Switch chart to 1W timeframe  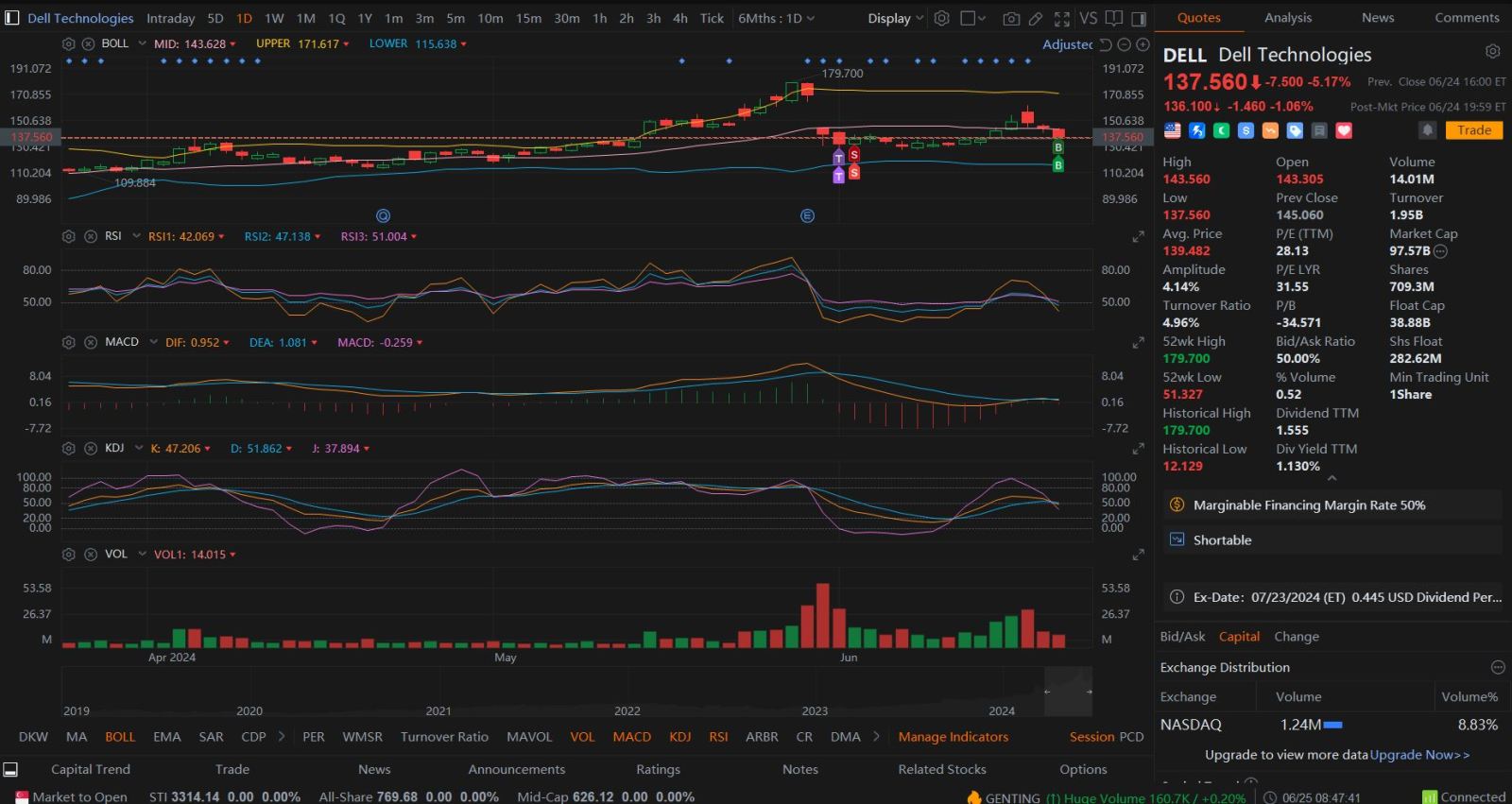(x=274, y=18)
